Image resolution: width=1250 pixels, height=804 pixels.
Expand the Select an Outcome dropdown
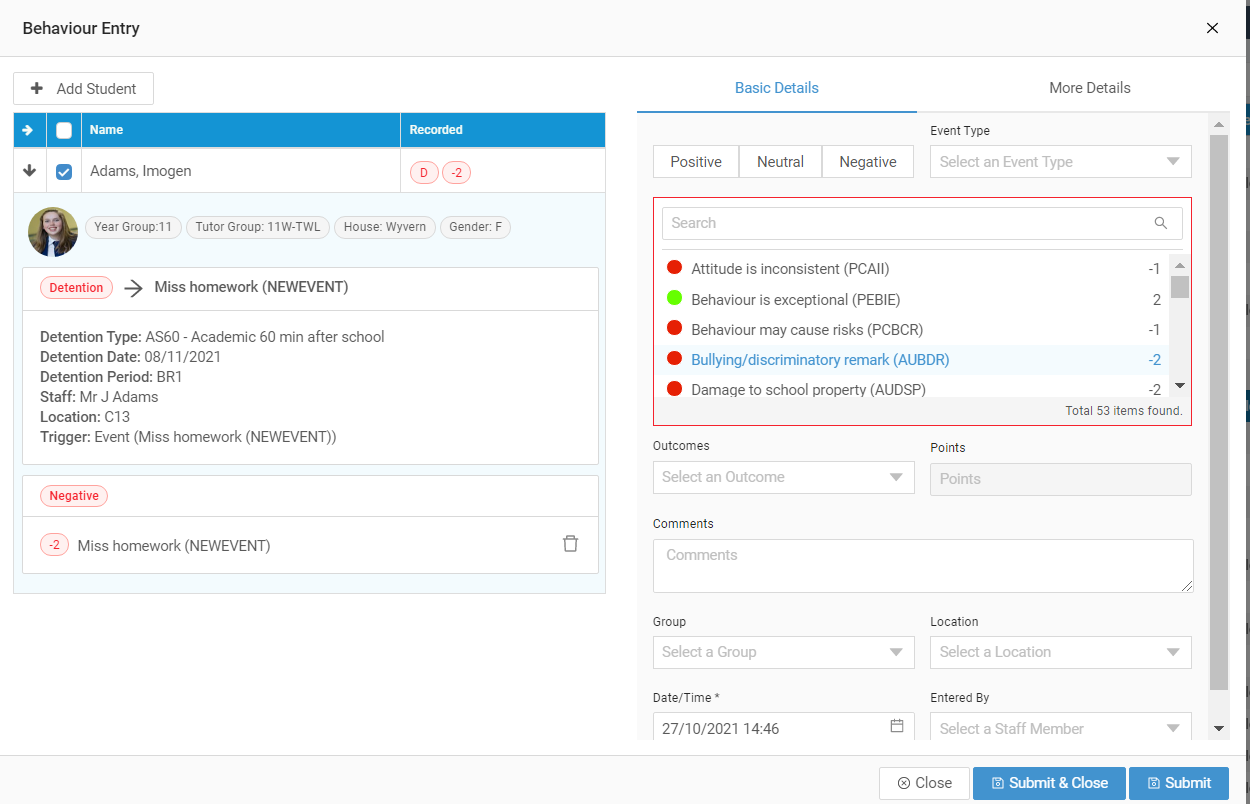[x=783, y=477]
